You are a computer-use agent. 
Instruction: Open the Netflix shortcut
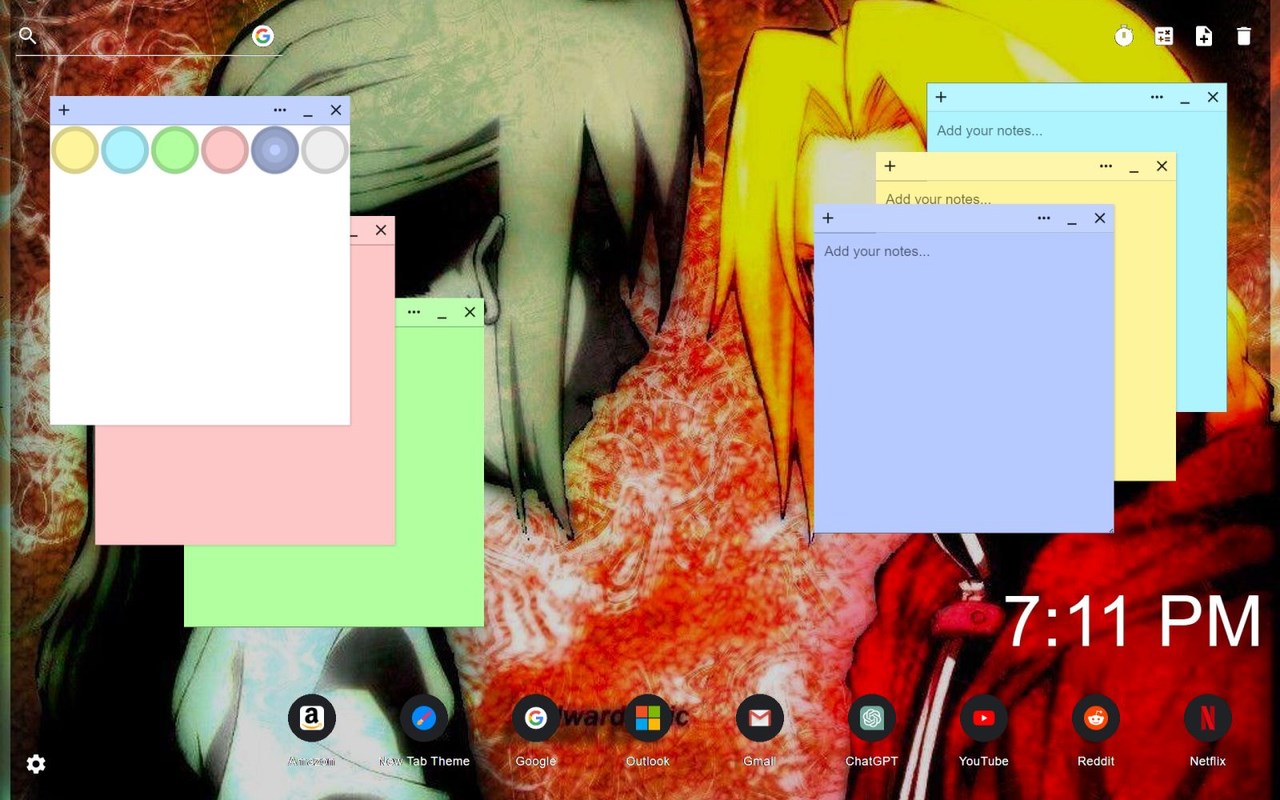click(1208, 718)
